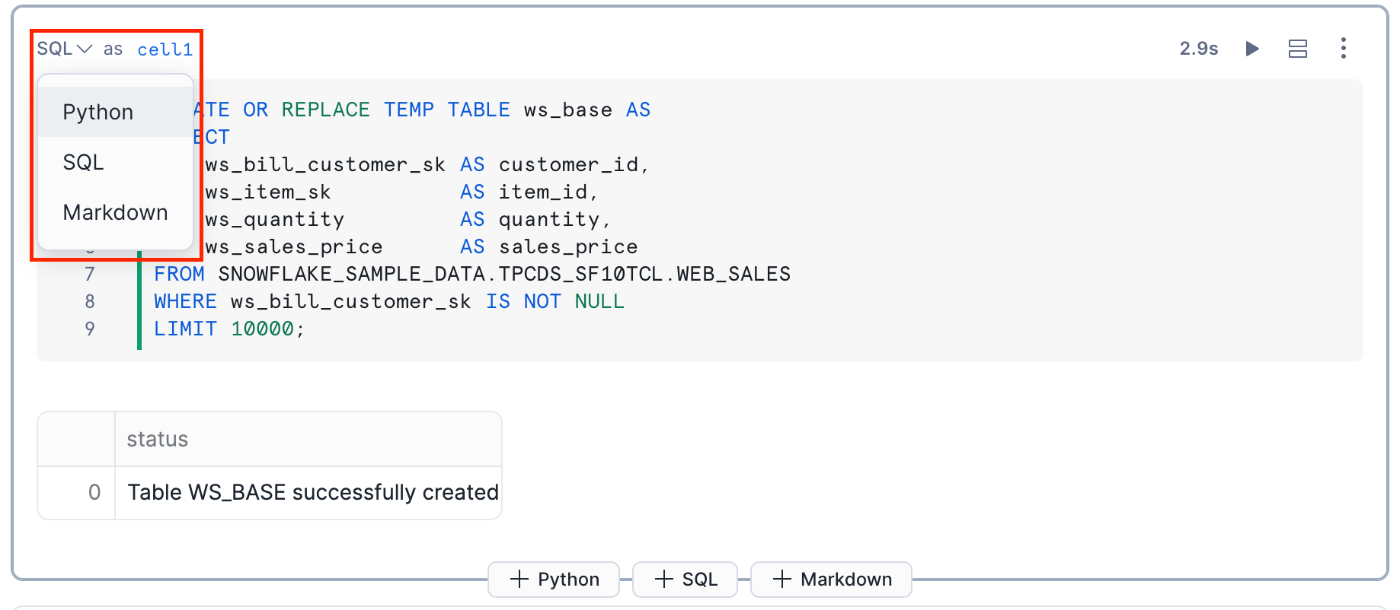Click the status column header
Viewport: 1400px width, 610px height.
157,439
